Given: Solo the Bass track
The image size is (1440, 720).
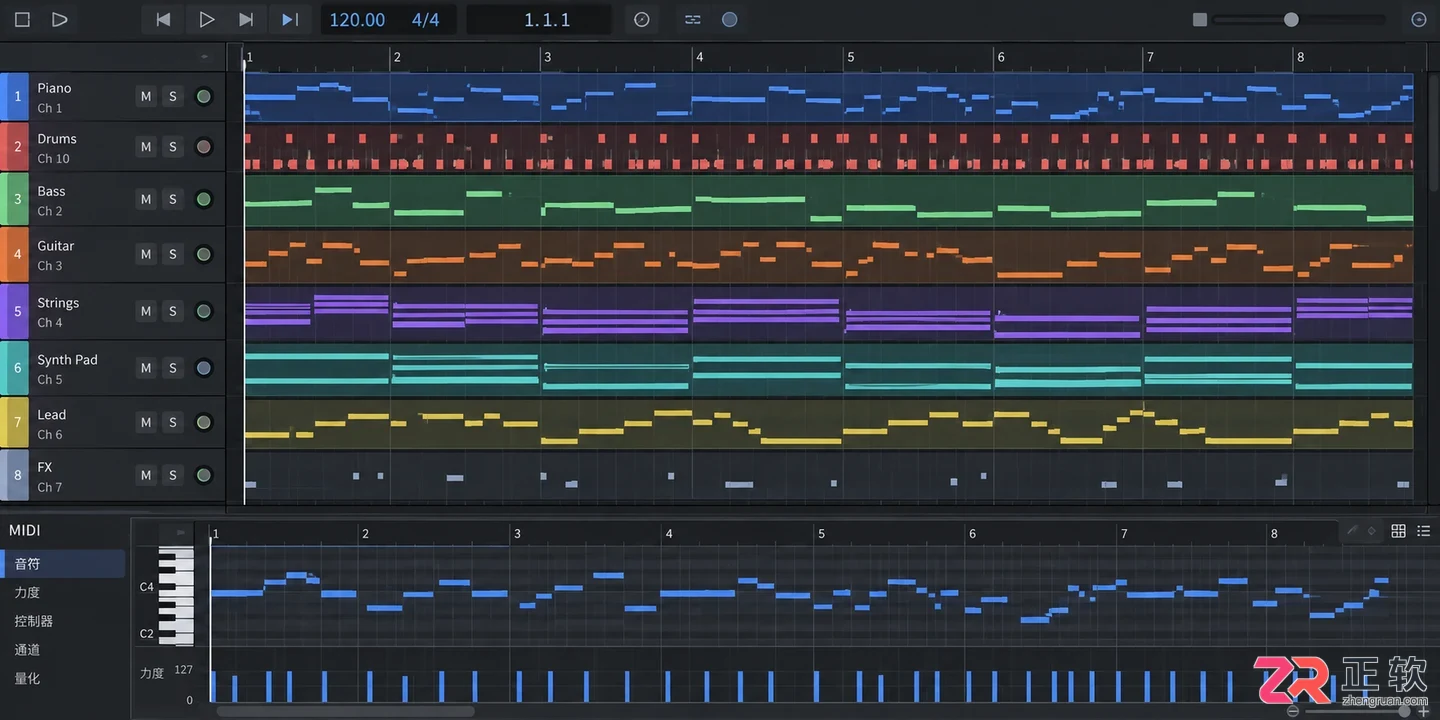Looking at the screenshot, I should tap(173, 199).
